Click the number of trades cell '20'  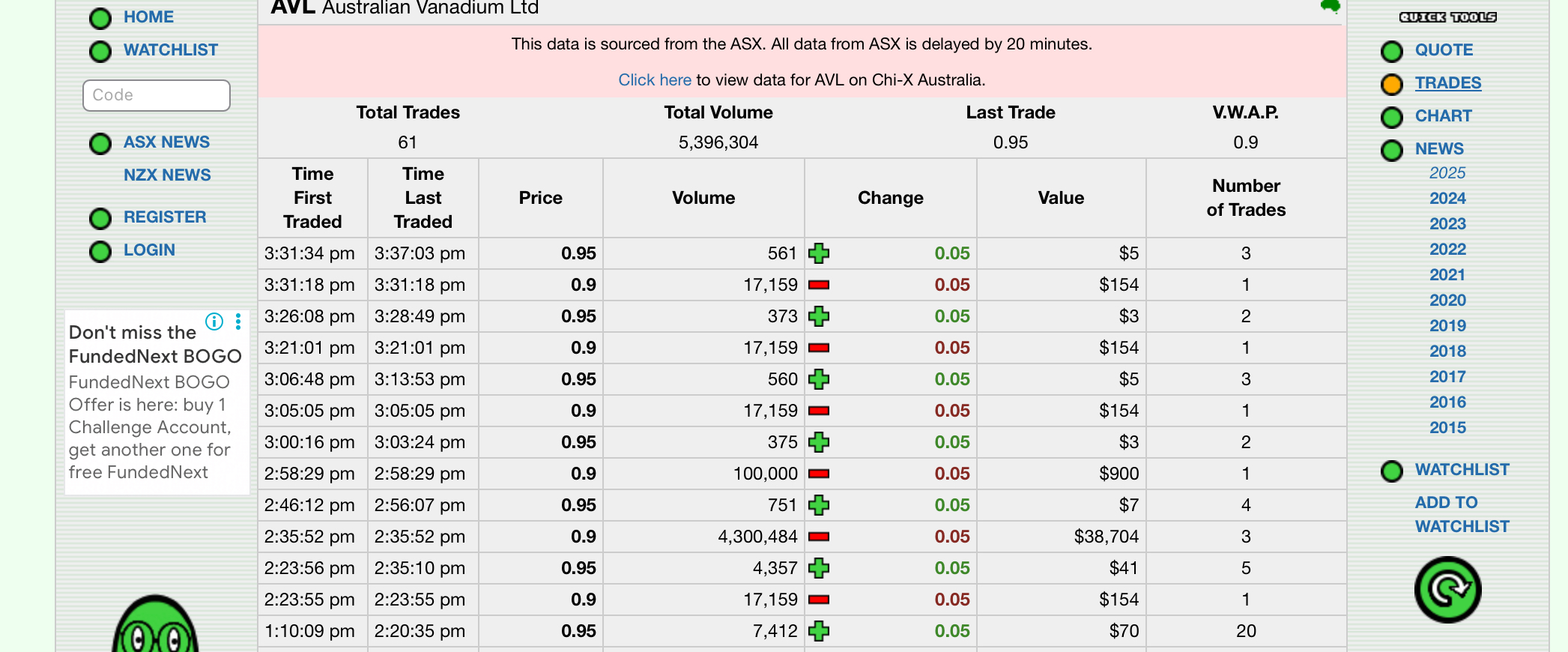[x=1246, y=631]
